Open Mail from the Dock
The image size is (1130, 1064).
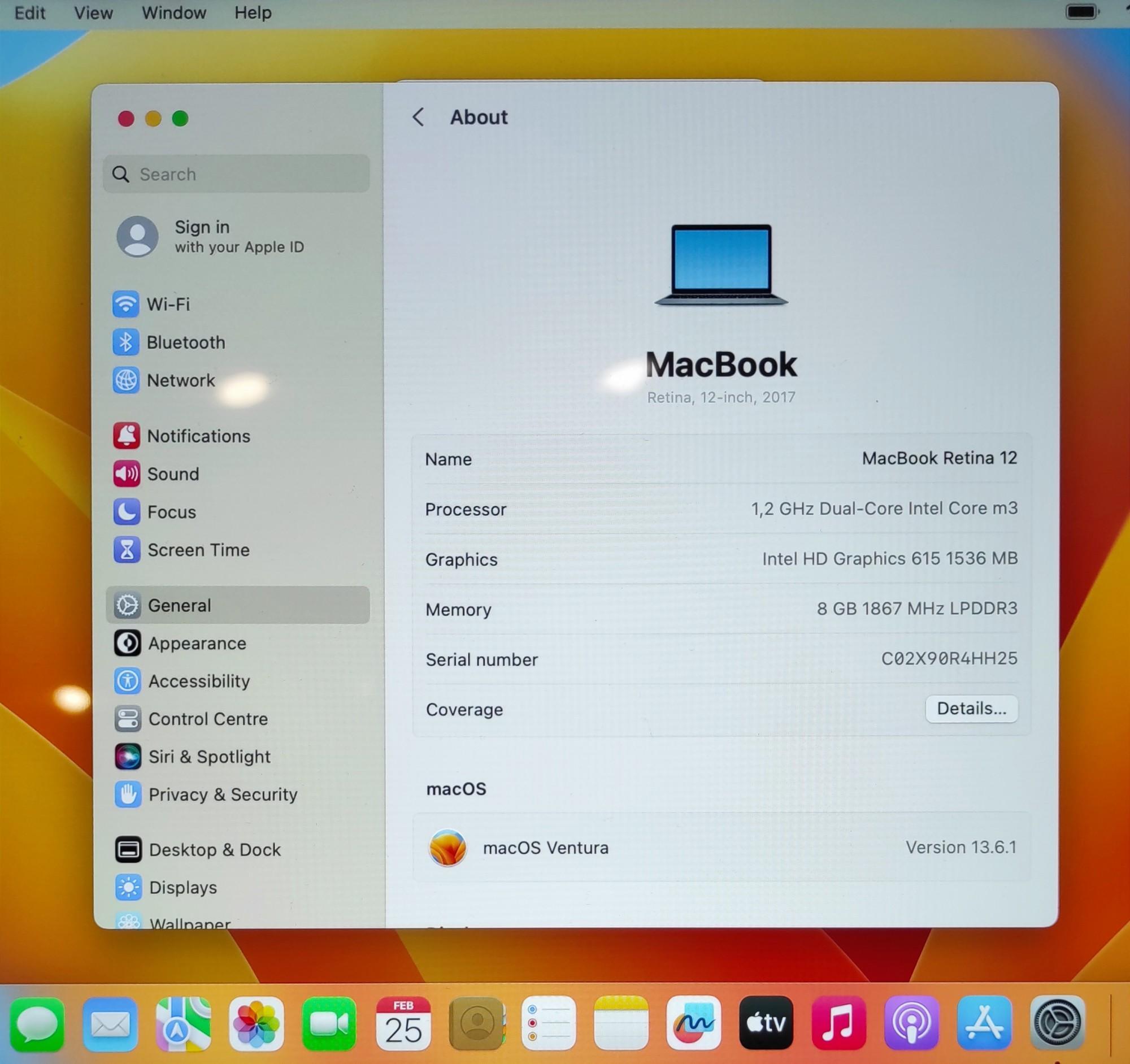click(x=110, y=1024)
